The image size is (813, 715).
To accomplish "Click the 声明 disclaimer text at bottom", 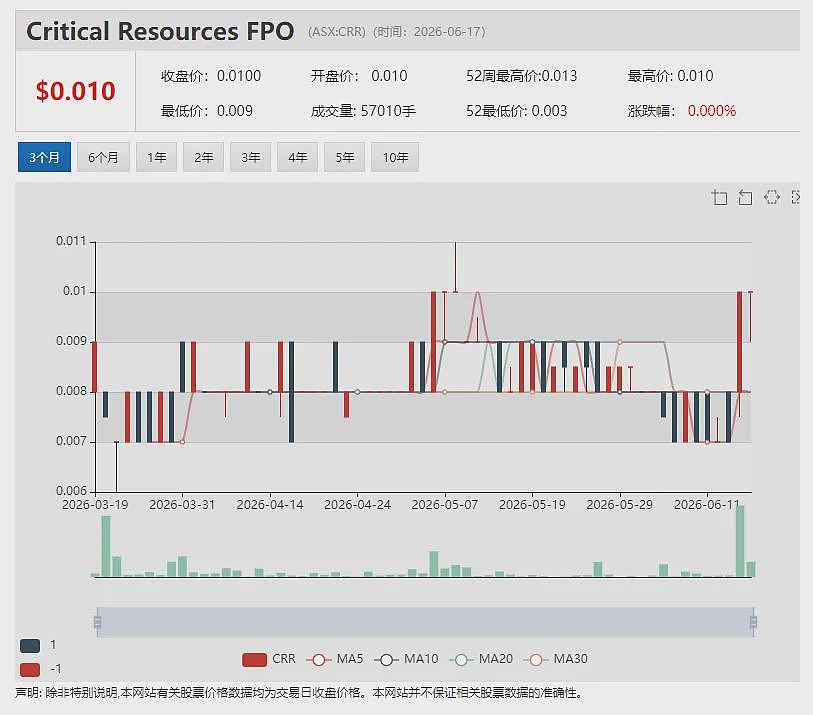I will point(299,693).
